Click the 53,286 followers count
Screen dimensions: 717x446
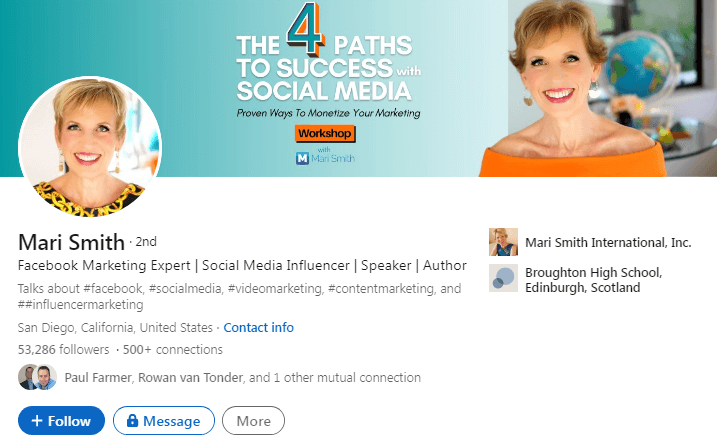[x=64, y=349]
